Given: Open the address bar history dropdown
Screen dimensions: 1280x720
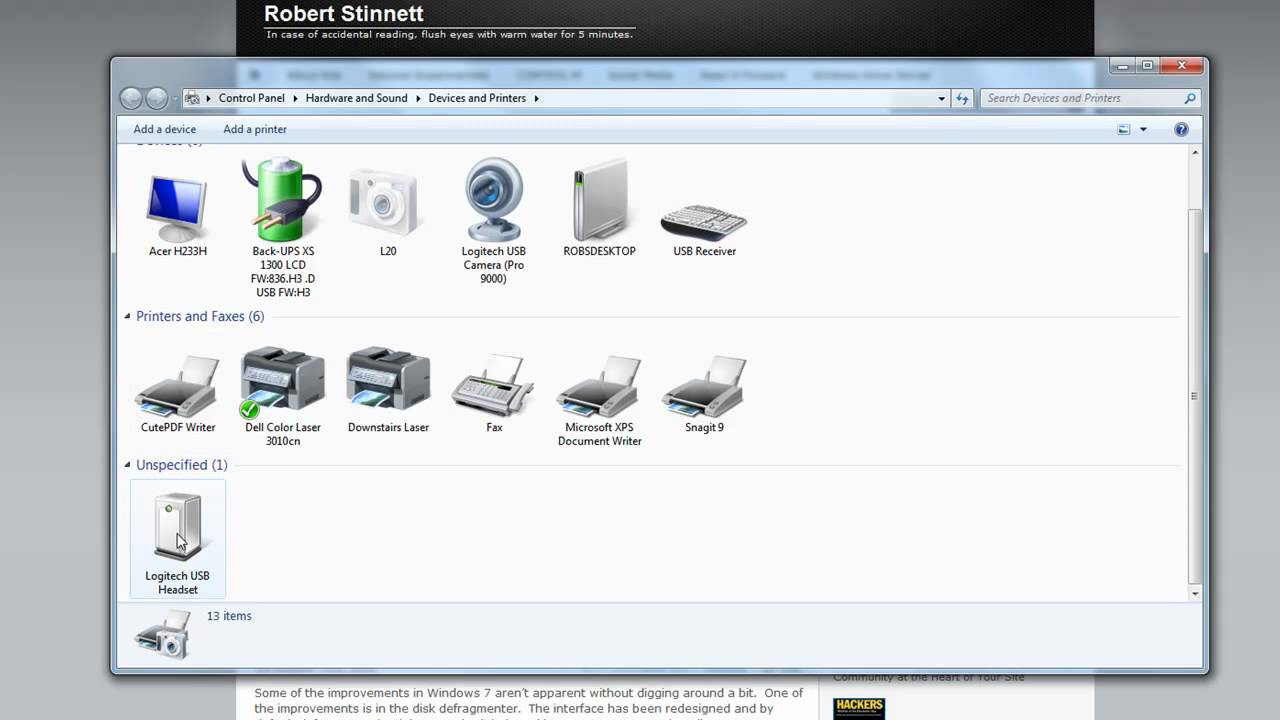Looking at the screenshot, I should tap(941, 98).
